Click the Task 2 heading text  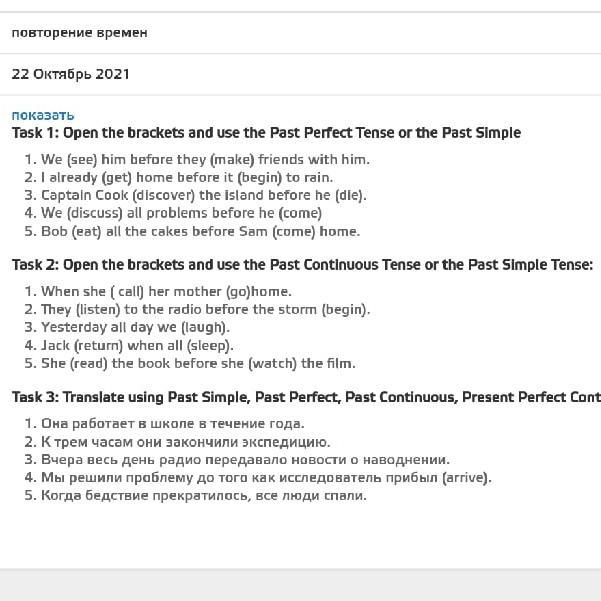click(302, 265)
